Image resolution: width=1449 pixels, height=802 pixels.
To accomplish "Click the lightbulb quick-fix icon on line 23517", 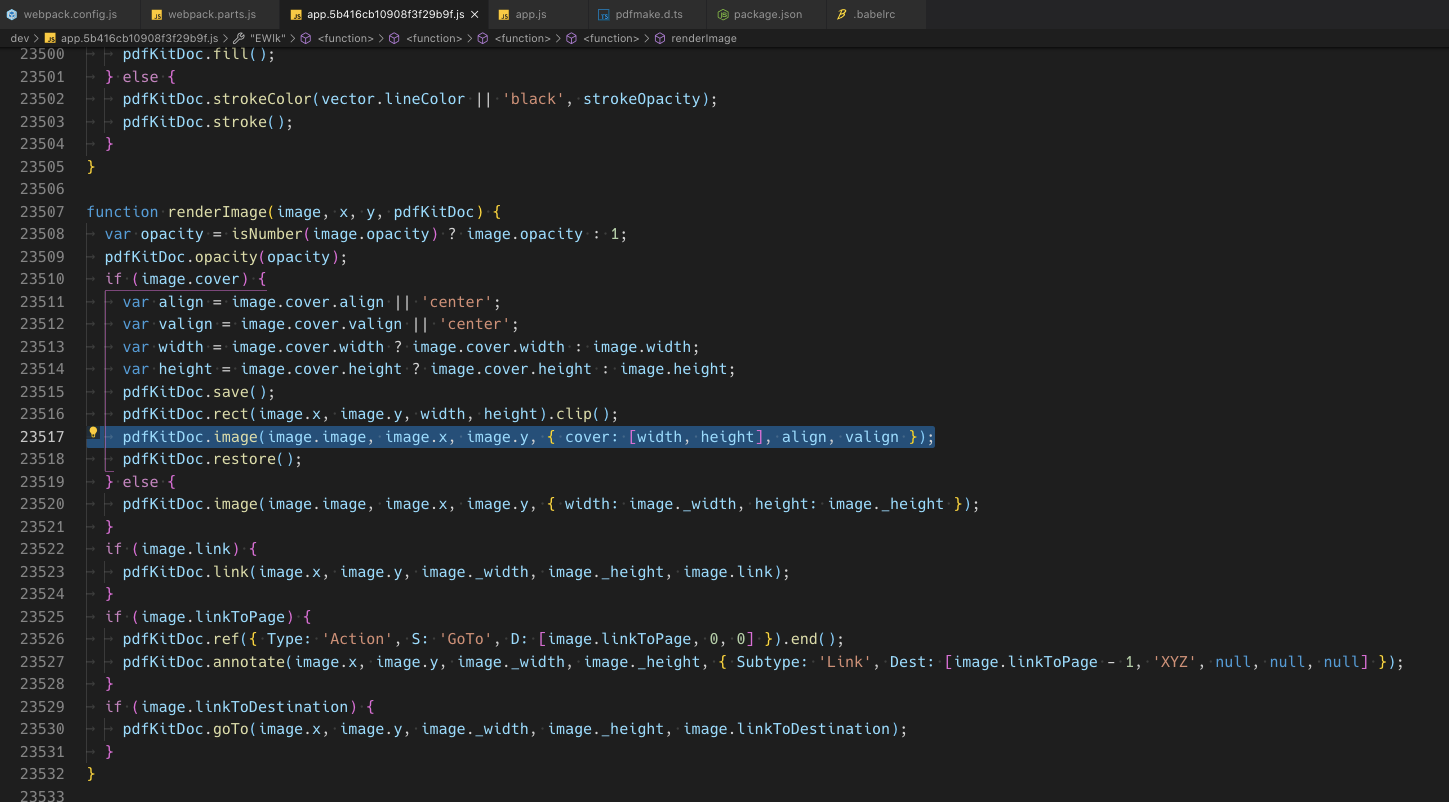I will [92, 432].
